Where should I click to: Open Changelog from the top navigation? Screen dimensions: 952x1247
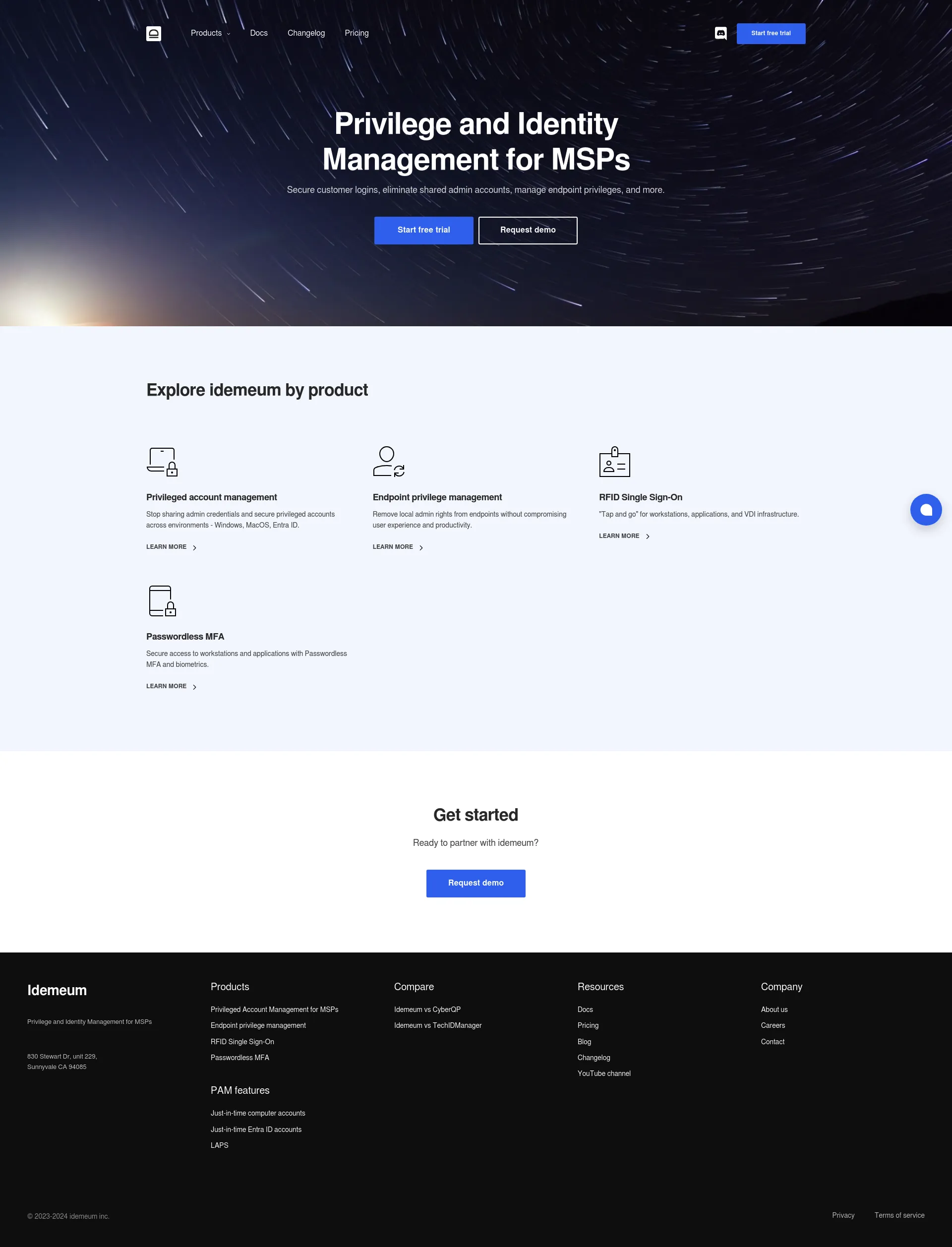tap(306, 33)
